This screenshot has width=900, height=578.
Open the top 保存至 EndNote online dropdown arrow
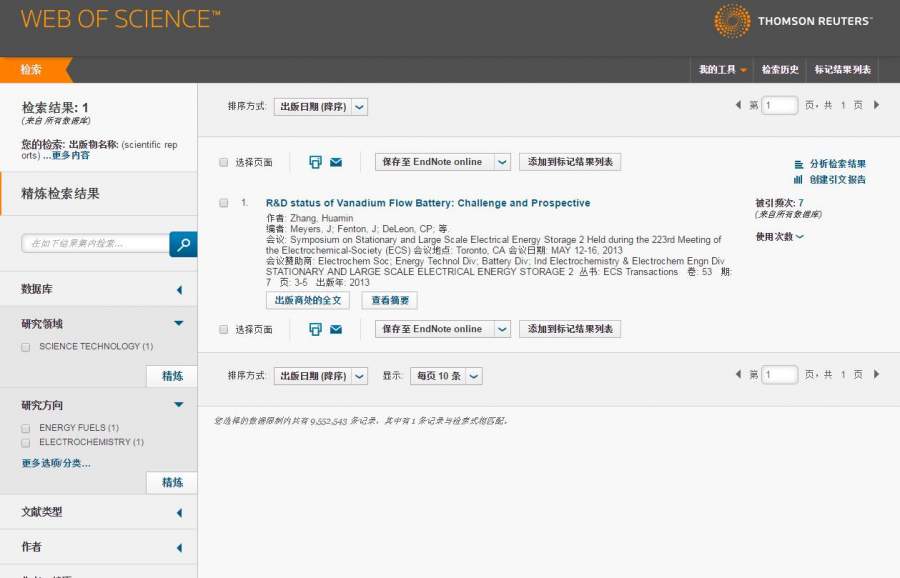tap(502, 162)
